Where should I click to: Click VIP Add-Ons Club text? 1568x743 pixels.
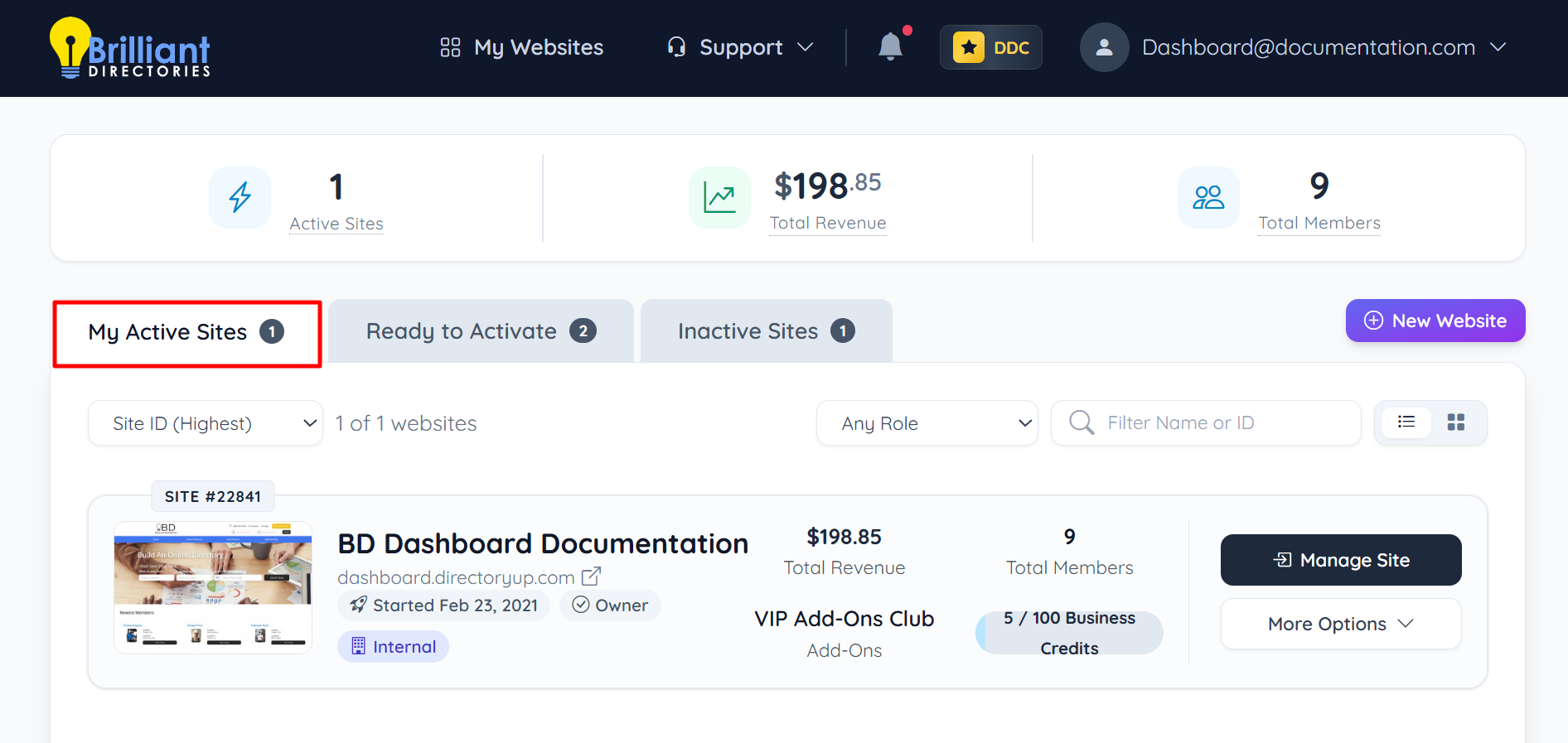click(x=844, y=619)
